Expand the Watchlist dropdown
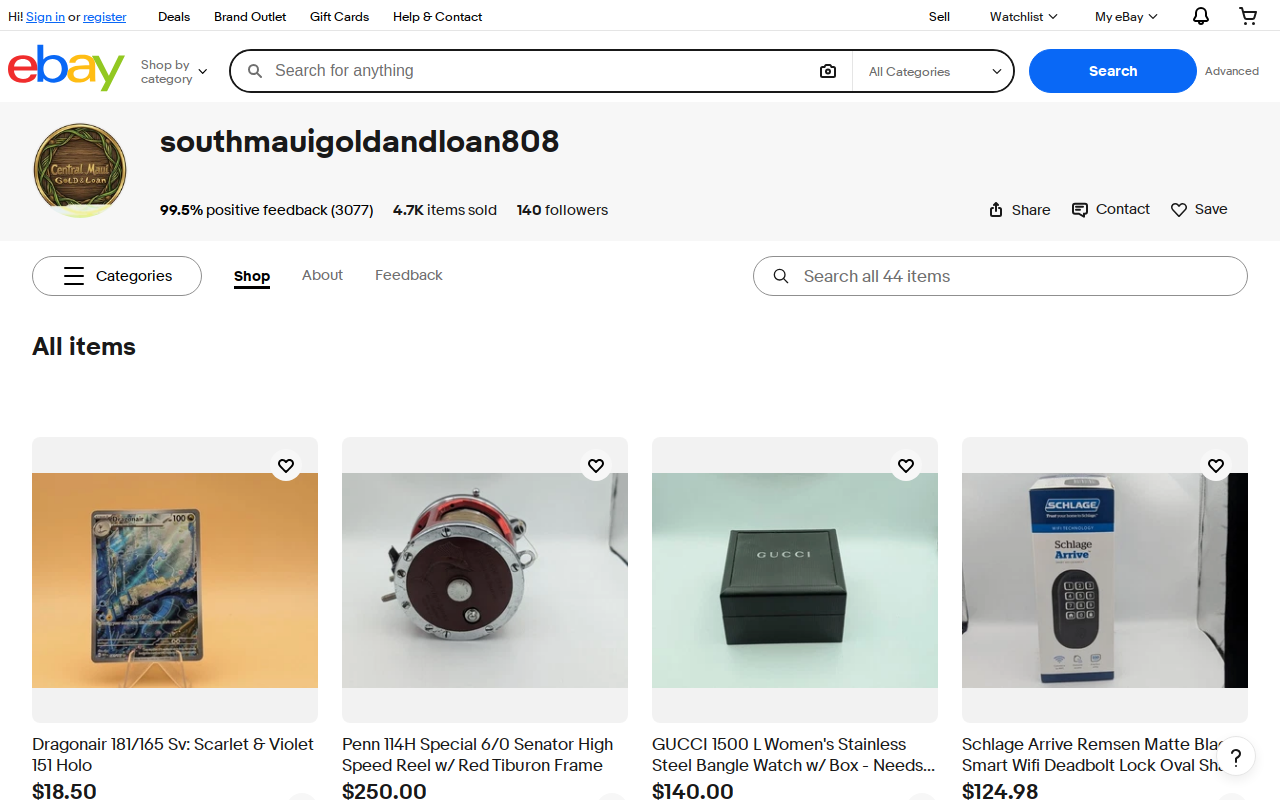The image size is (1280, 800). 1024,16
